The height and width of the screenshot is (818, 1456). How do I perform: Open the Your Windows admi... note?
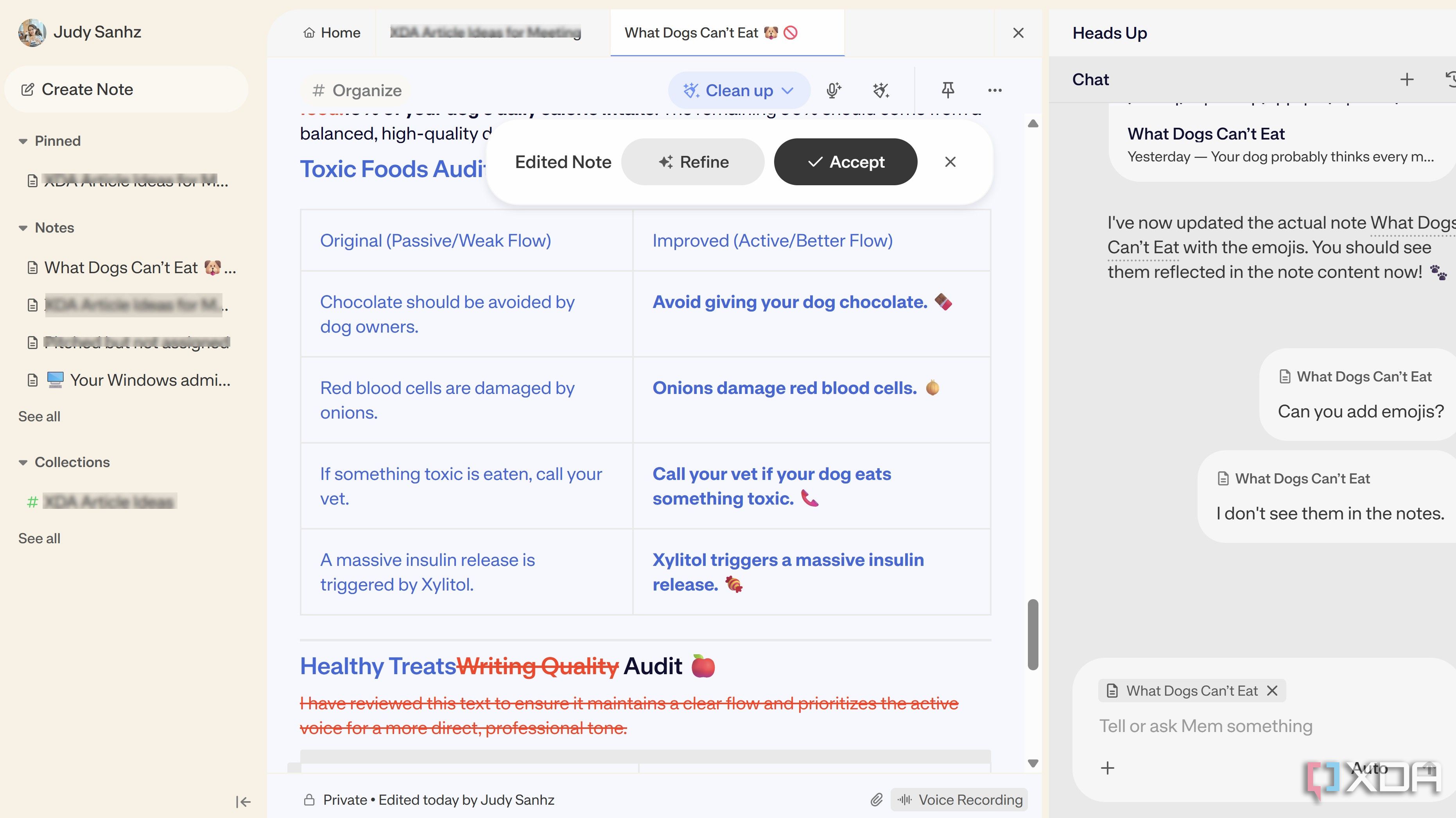point(130,380)
